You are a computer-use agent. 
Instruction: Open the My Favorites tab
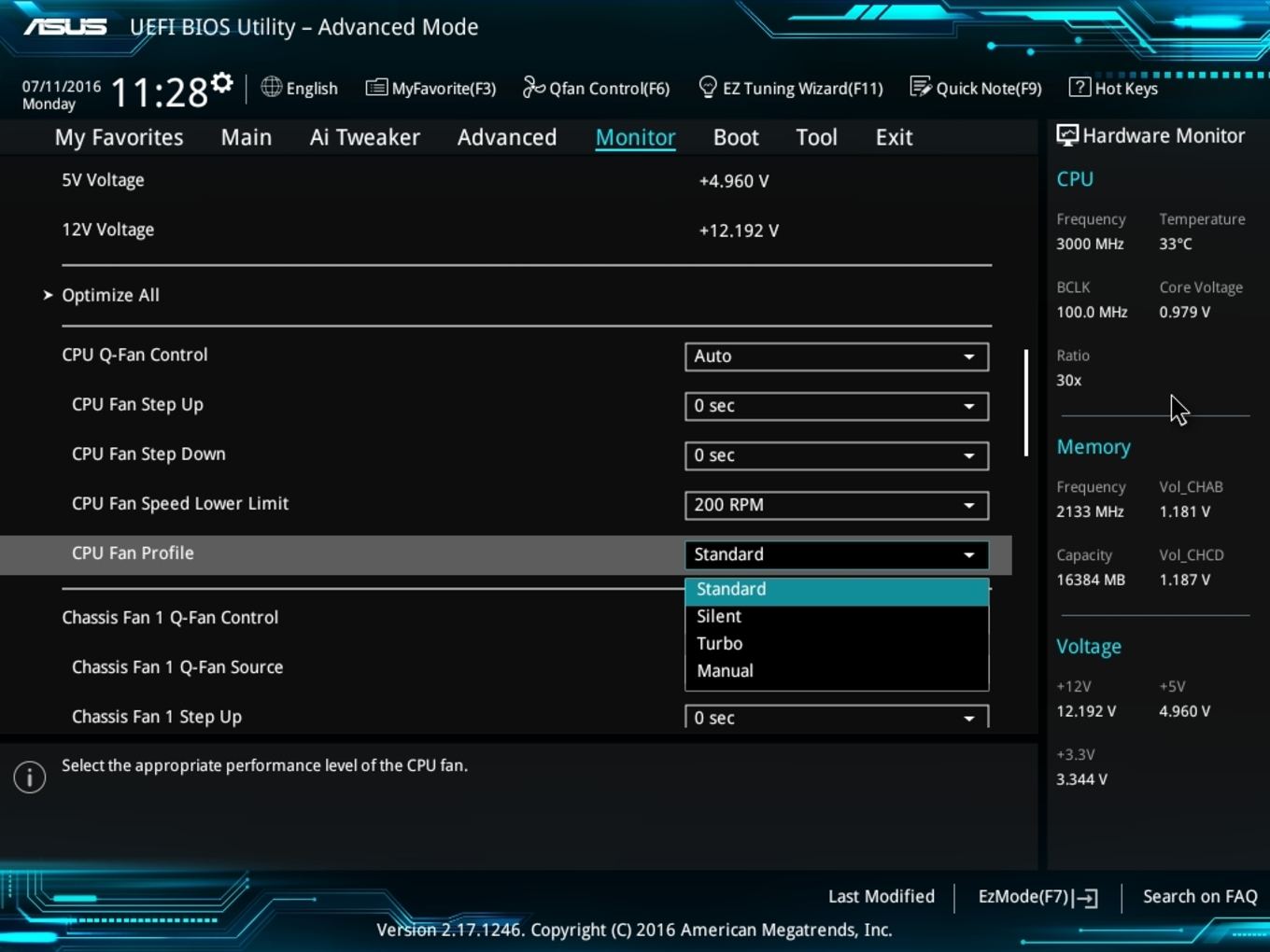120,137
